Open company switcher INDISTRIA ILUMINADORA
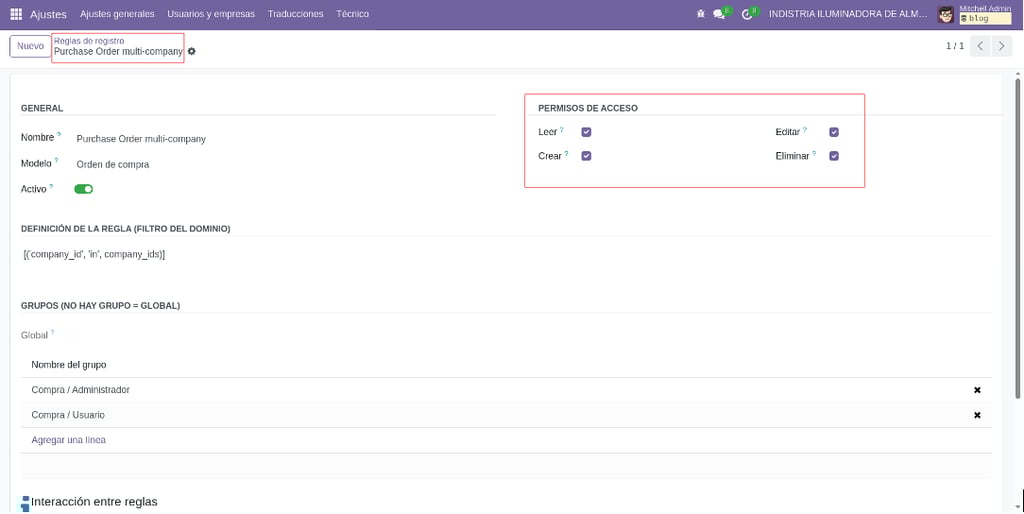 click(847, 14)
